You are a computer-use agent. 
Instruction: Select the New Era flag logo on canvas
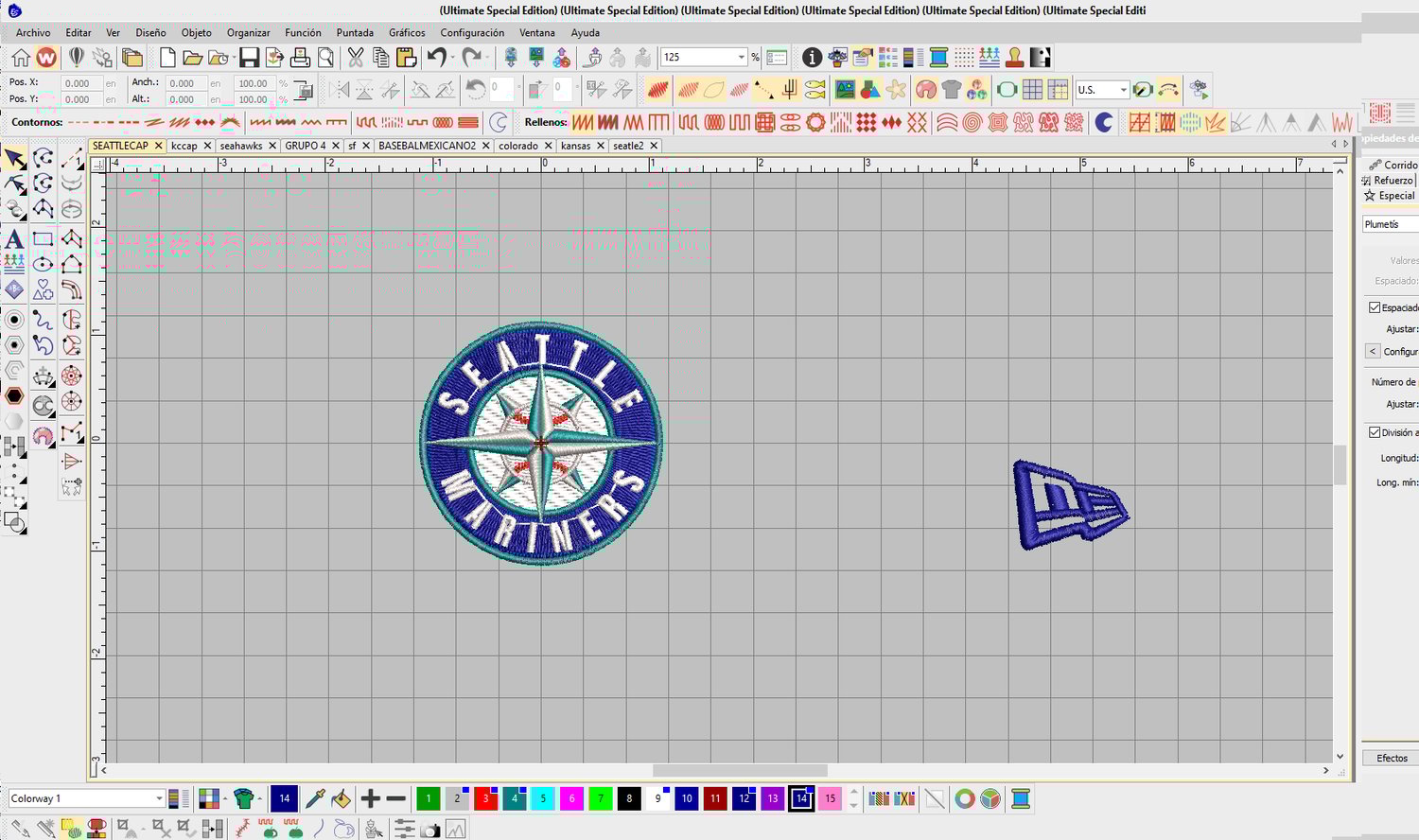point(1071,504)
